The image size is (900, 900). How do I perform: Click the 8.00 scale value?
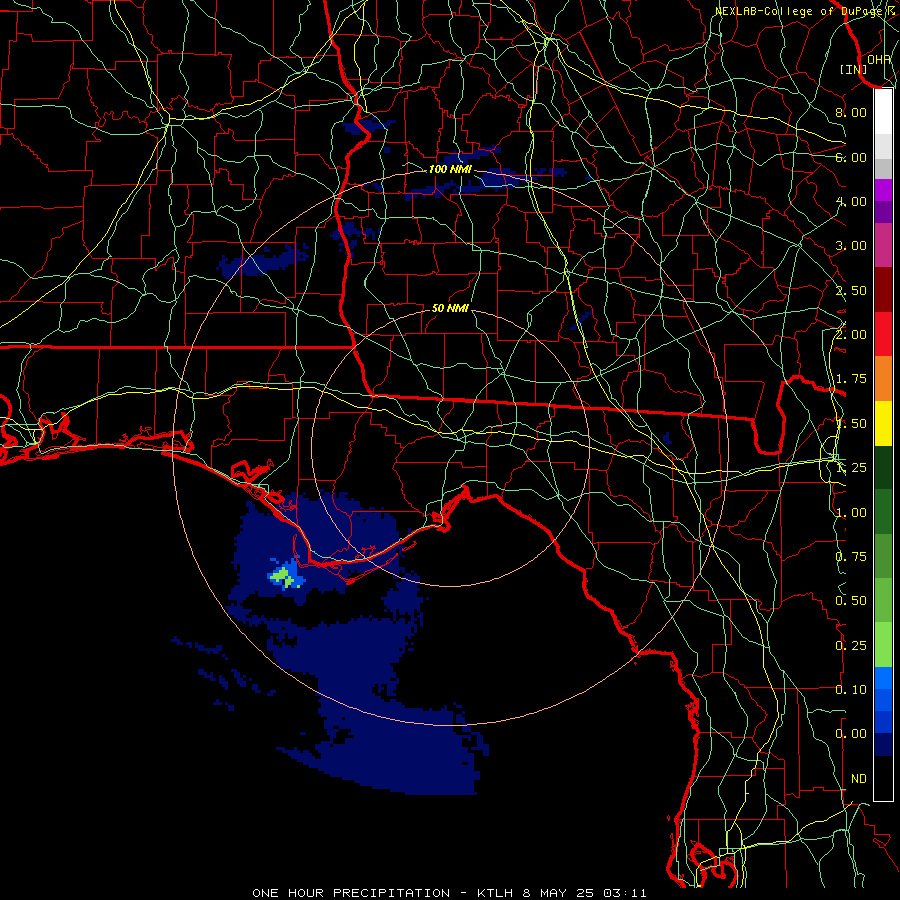[851, 112]
